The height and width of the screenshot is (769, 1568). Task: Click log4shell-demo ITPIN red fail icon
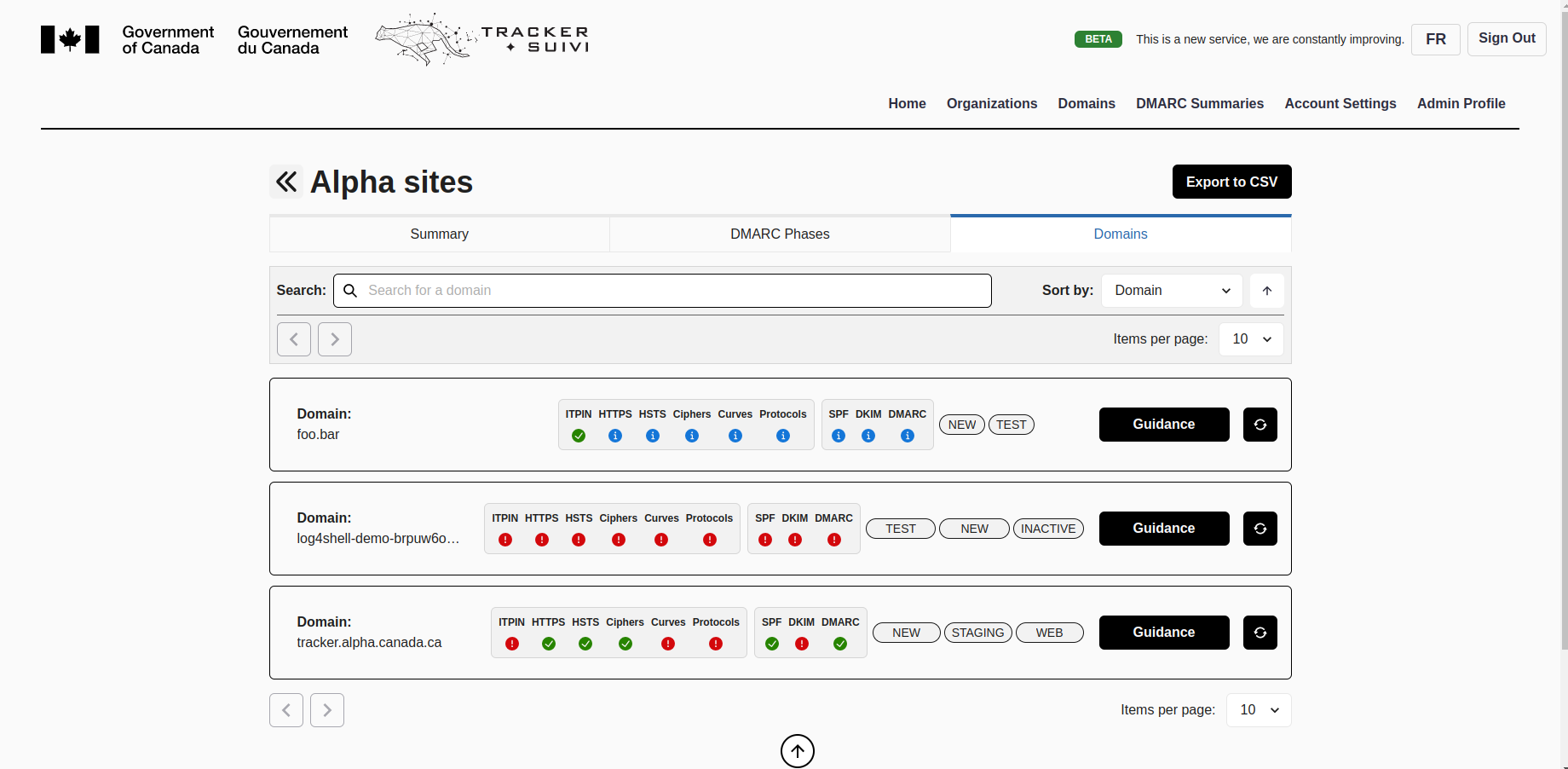[x=505, y=540]
